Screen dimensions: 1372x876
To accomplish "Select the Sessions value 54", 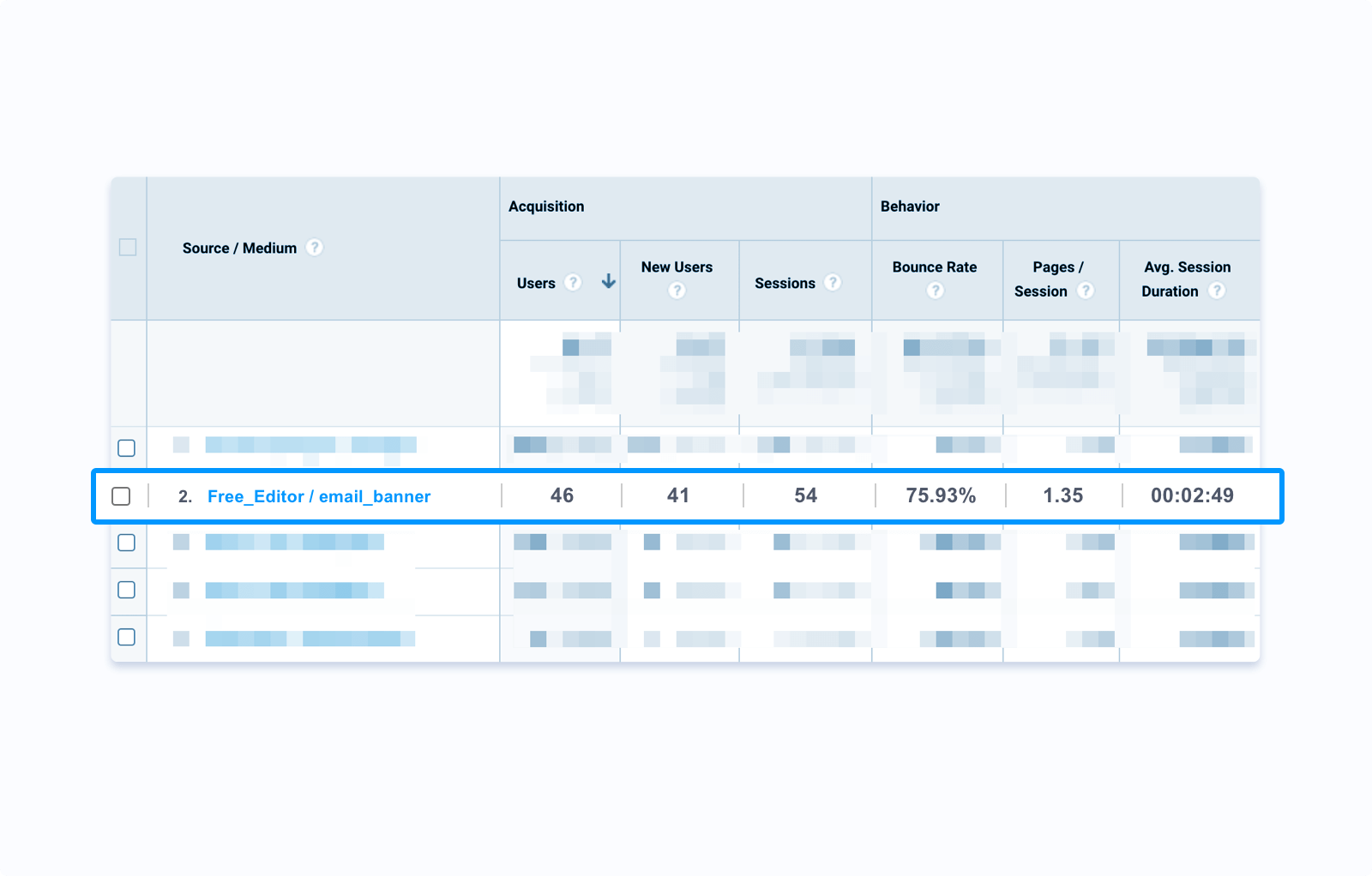I will [806, 495].
